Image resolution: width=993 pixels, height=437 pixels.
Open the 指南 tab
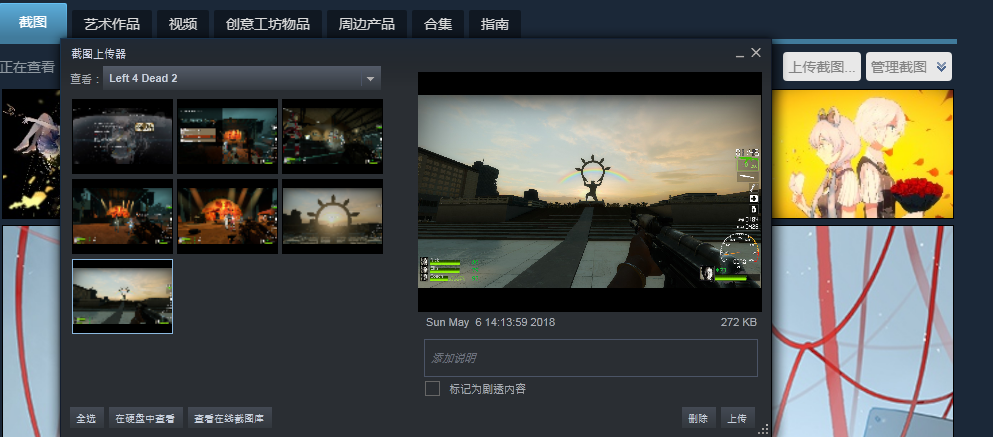click(495, 25)
